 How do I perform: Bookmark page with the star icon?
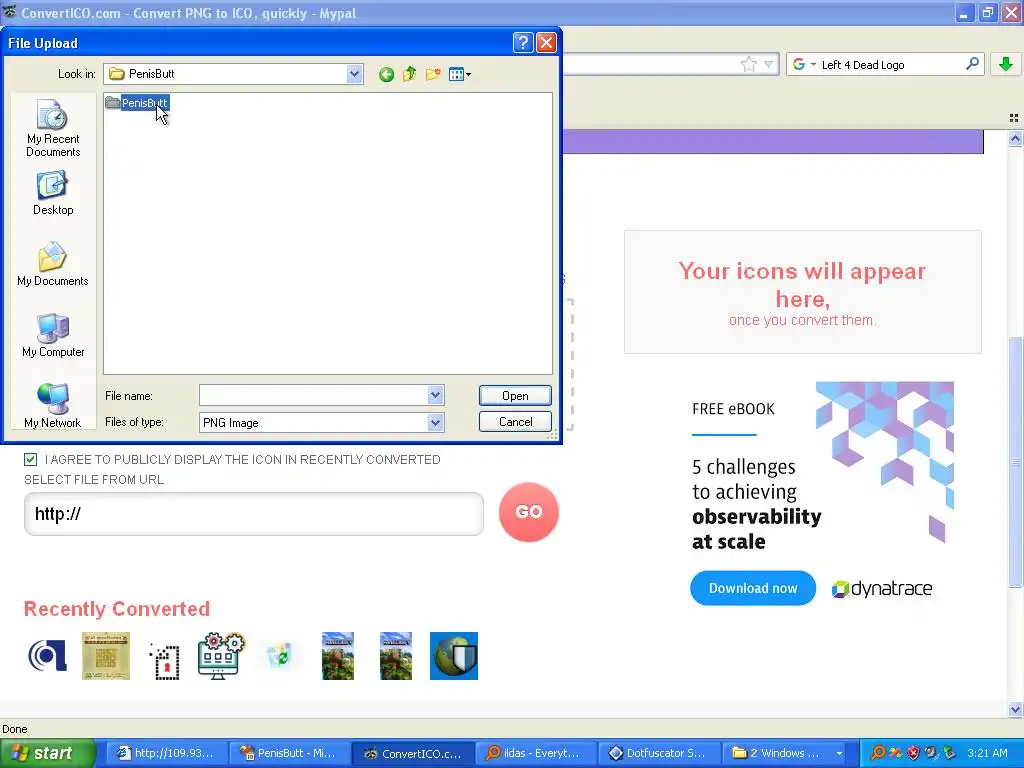748,64
